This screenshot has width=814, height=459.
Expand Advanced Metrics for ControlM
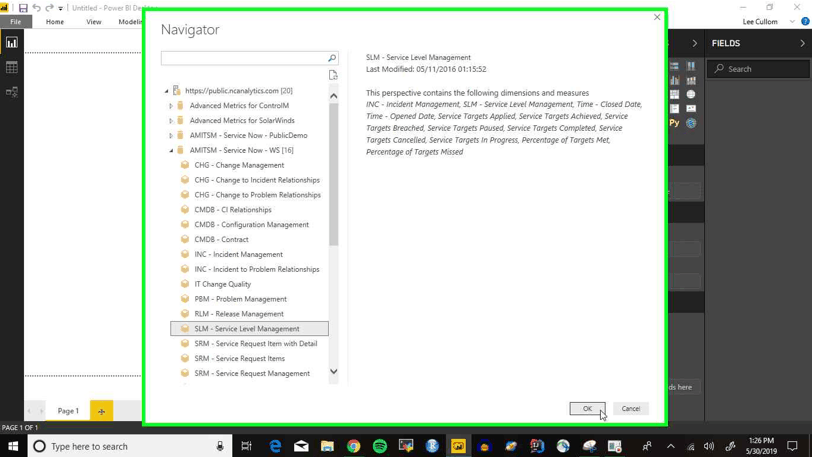coord(171,106)
